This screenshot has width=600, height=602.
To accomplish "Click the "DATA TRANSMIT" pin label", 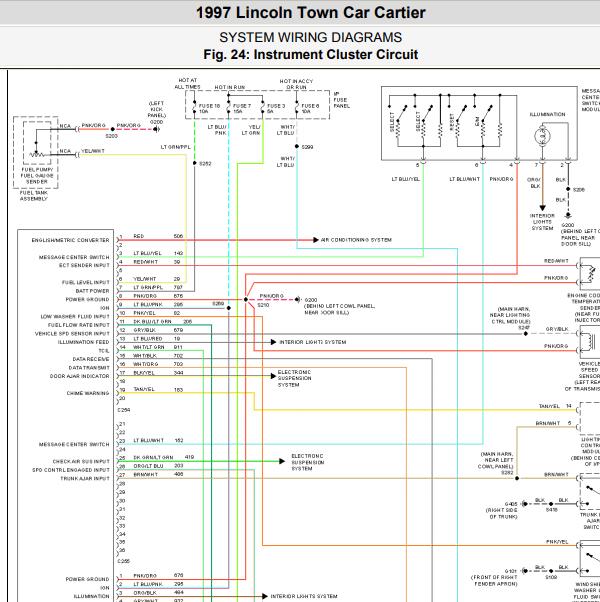I will click(x=89, y=368).
